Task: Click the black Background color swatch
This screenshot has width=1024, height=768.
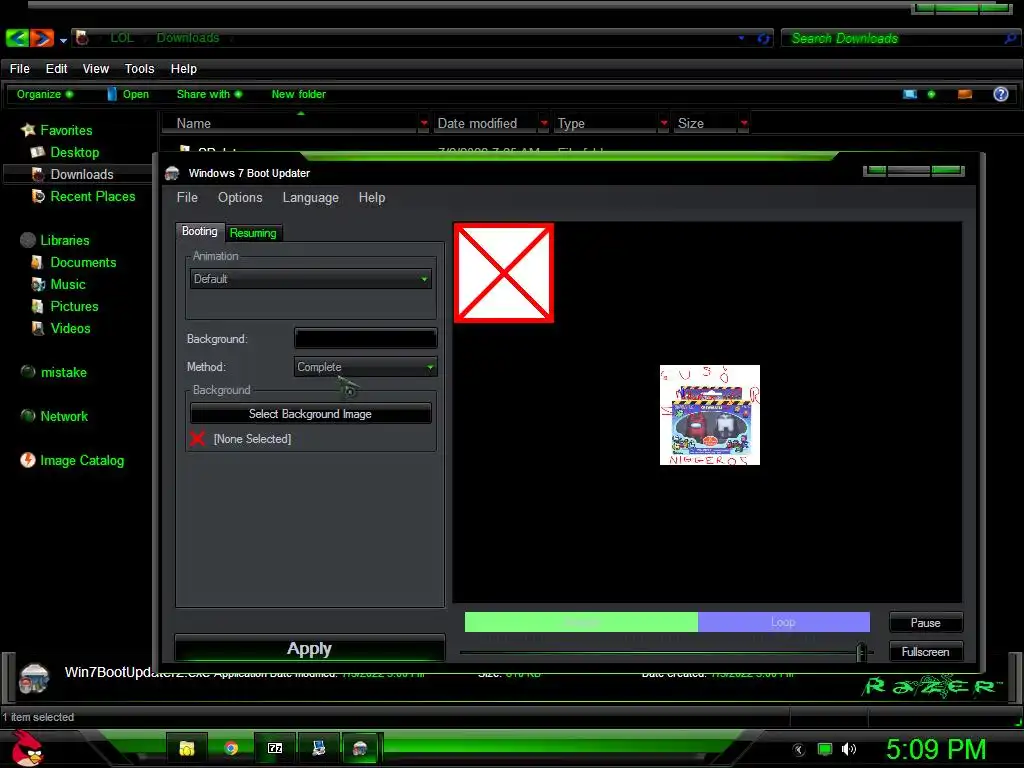Action: pos(366,339)
